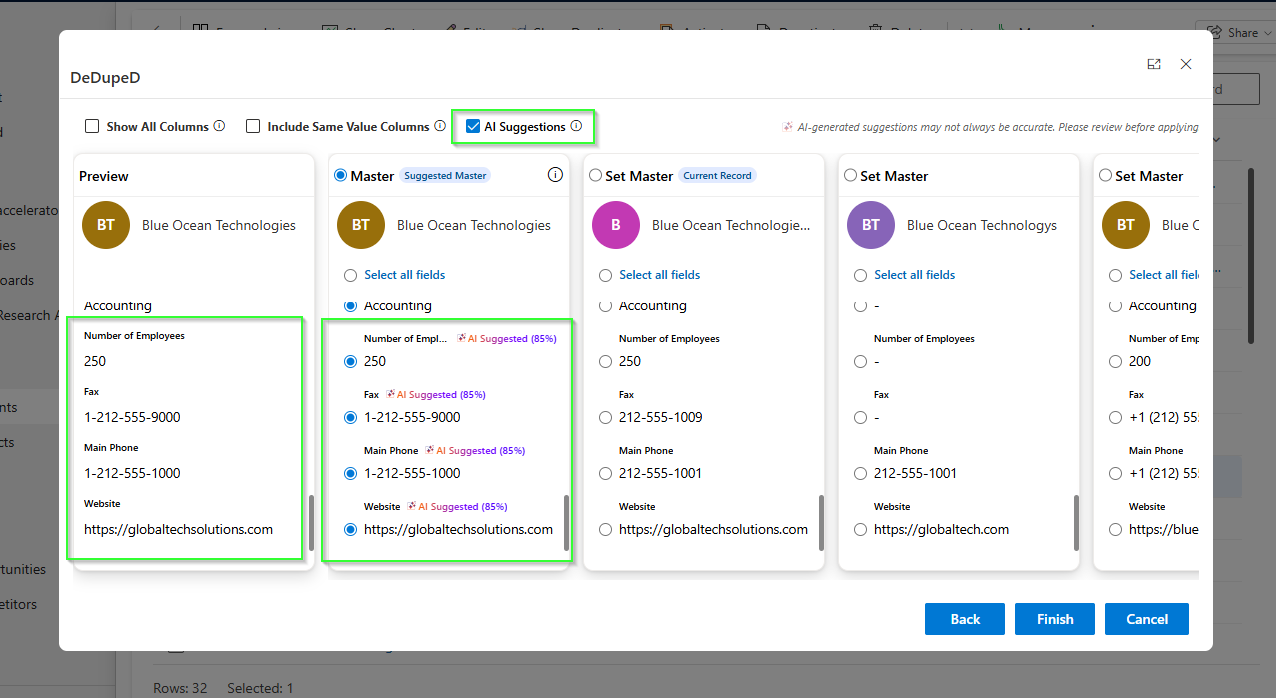Click the Cancel button

pos(1147,619)
